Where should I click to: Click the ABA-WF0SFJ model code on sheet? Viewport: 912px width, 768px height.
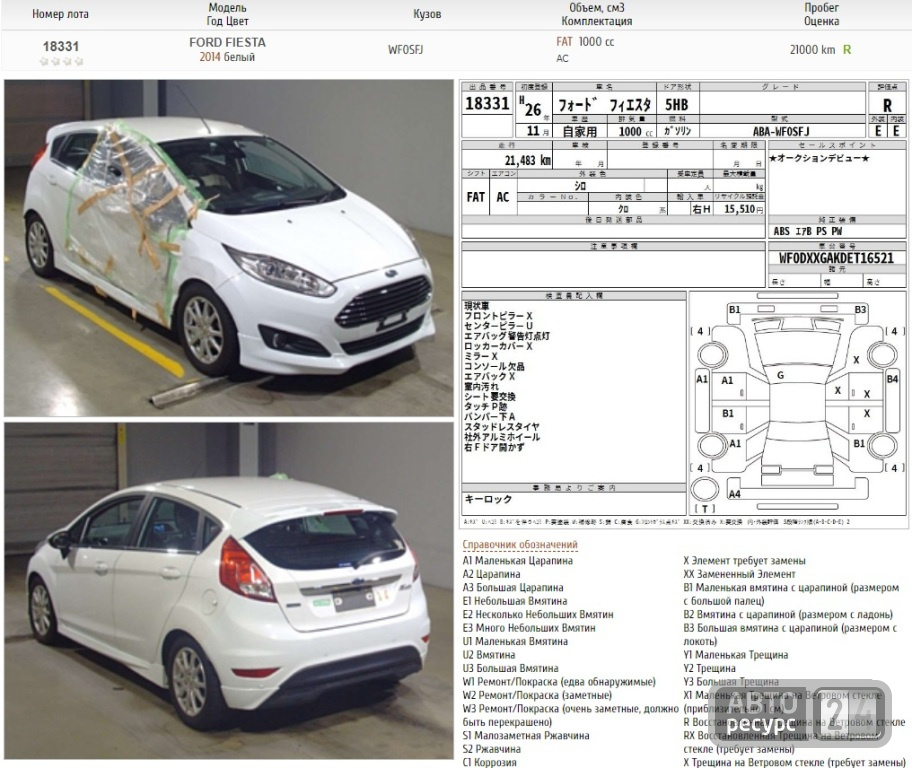(781, 131)
